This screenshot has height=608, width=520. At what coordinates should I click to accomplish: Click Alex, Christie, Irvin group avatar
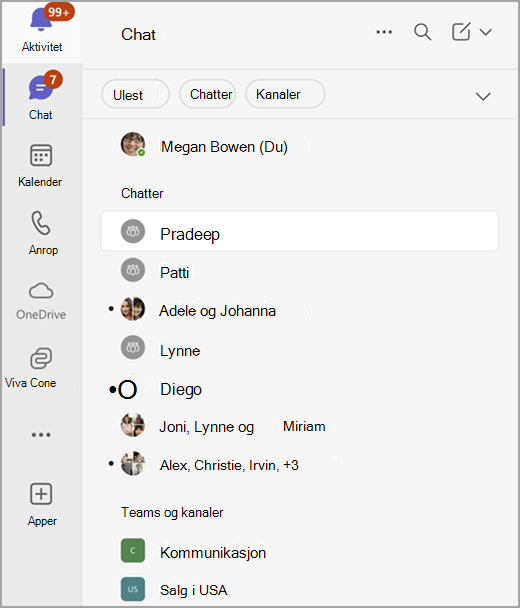133,463
